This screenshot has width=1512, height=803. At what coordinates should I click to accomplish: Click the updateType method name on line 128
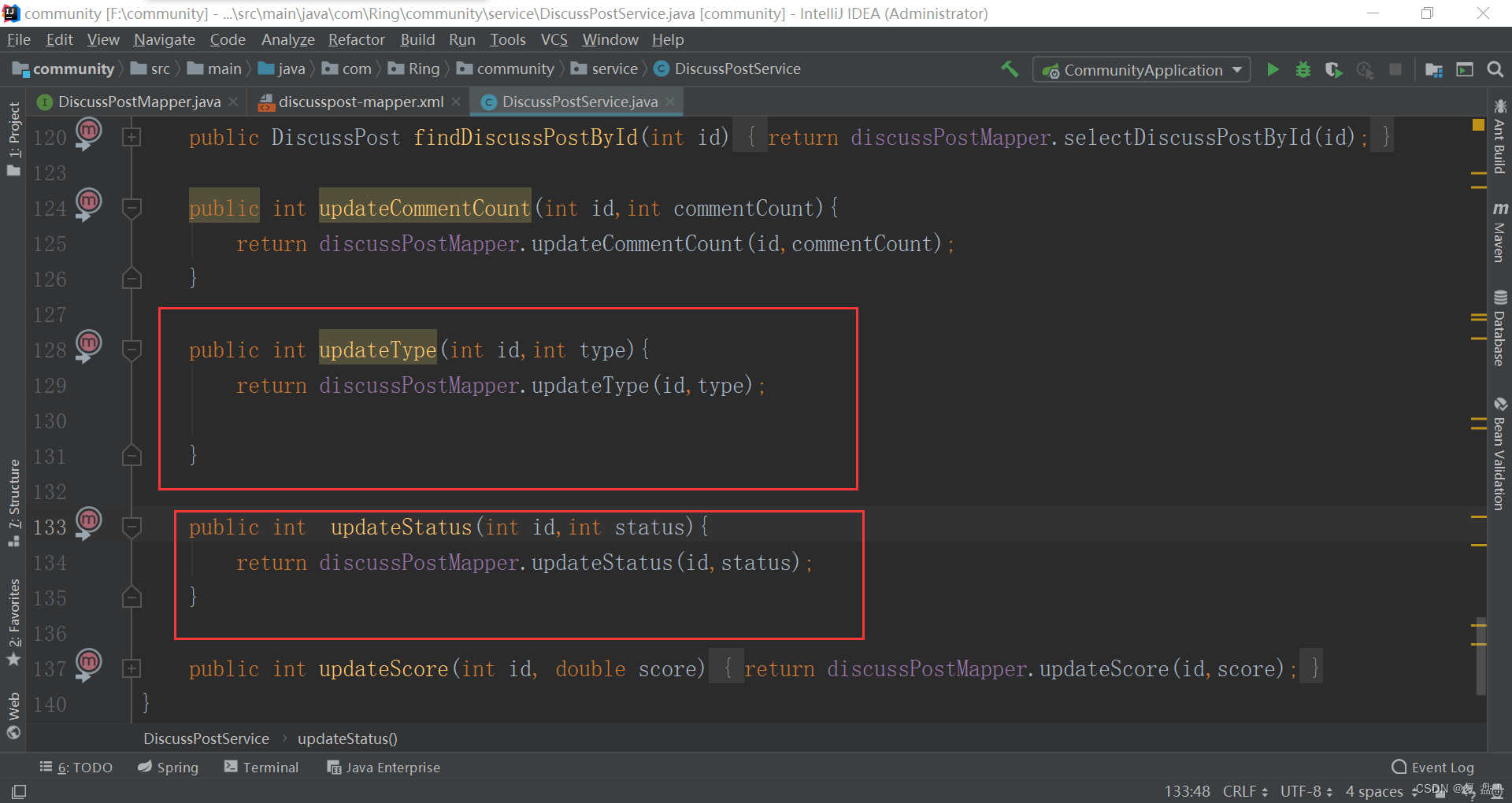(377, 350)
